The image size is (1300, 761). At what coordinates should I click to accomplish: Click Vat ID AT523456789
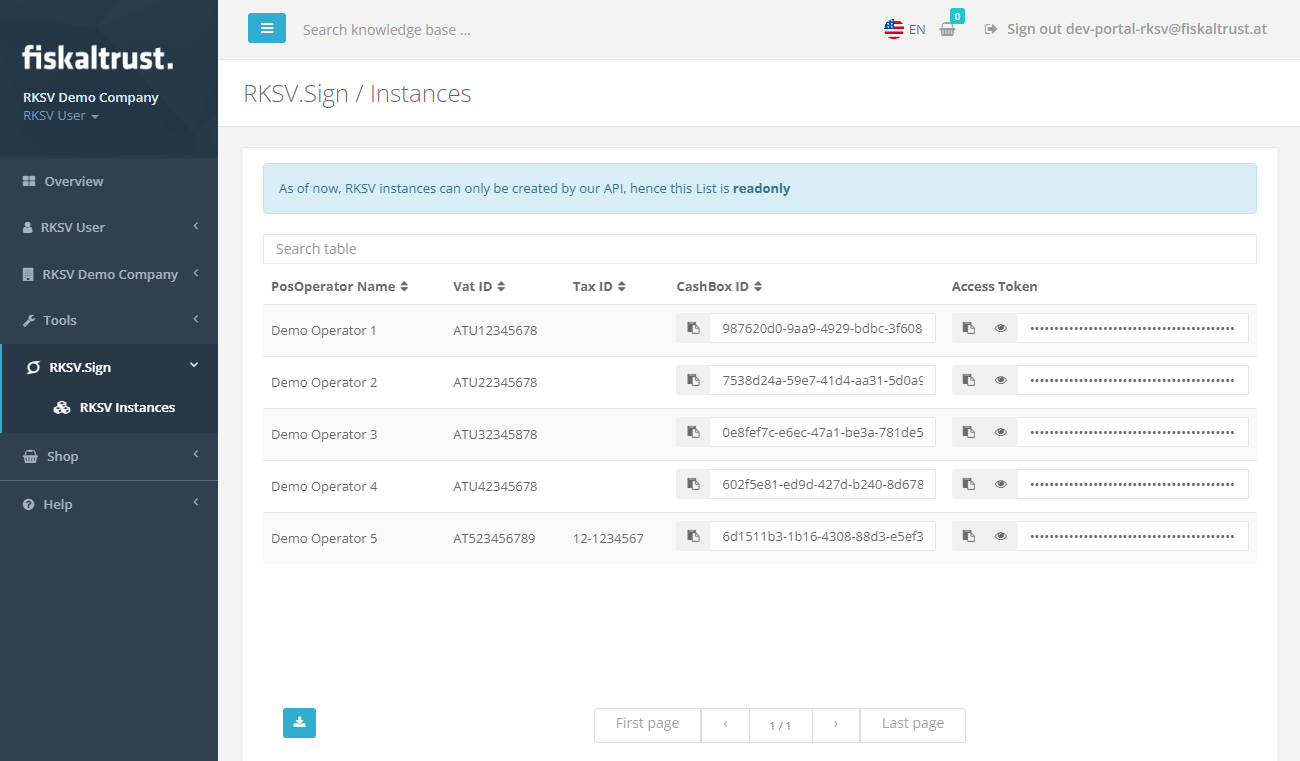(x=494, y=538)
